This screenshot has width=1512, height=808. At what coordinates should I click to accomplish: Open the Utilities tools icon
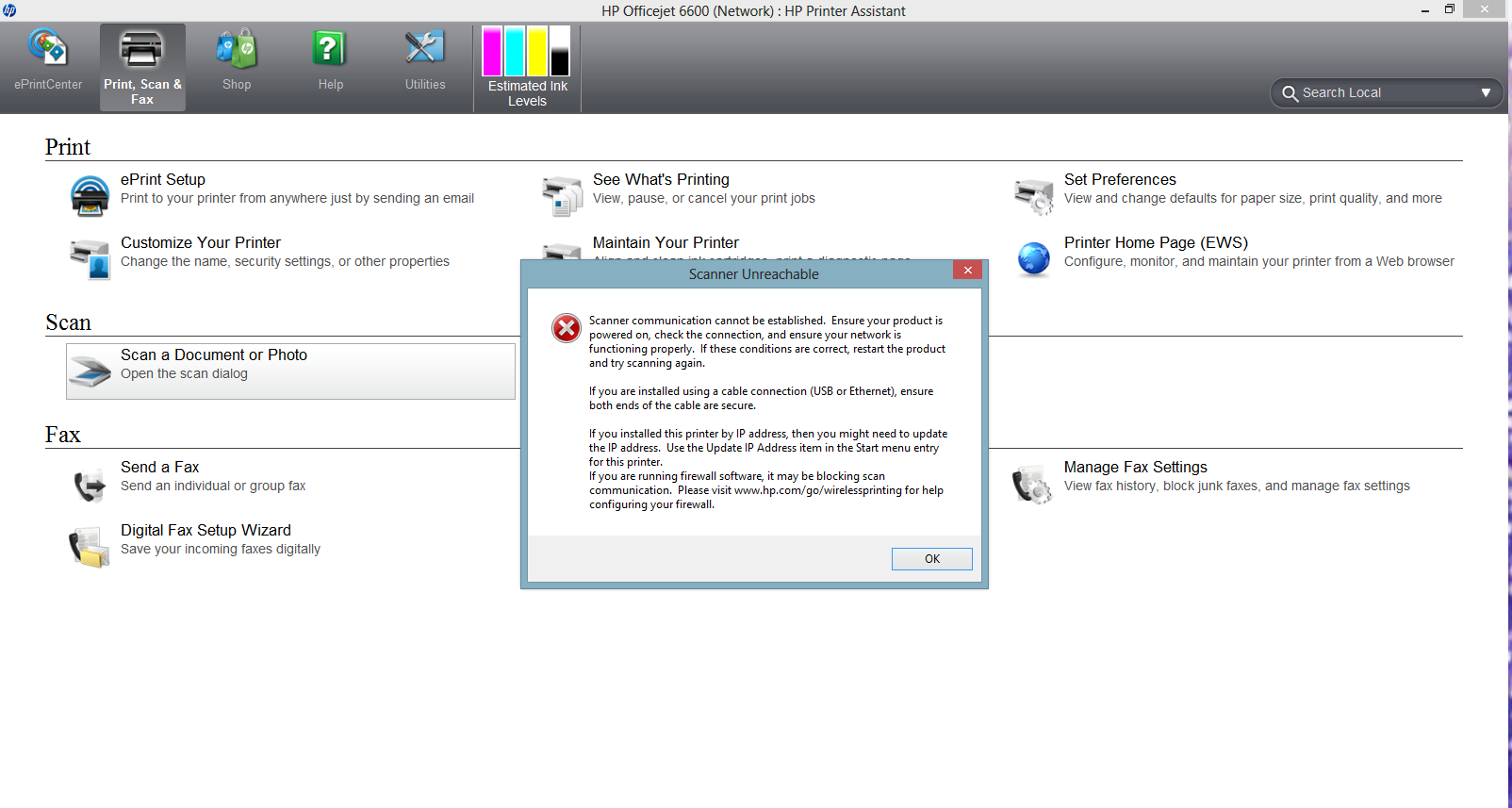pyautogui.click(x=424, y=48)
